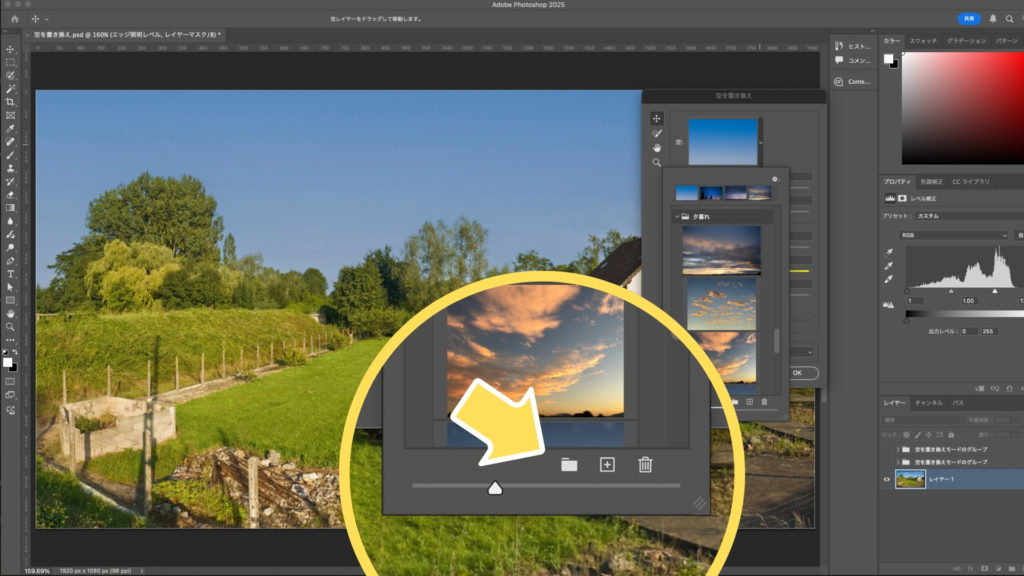Choose the Horizontal Type tool
The image size is (1024, 576).
[x=10, y=273]
